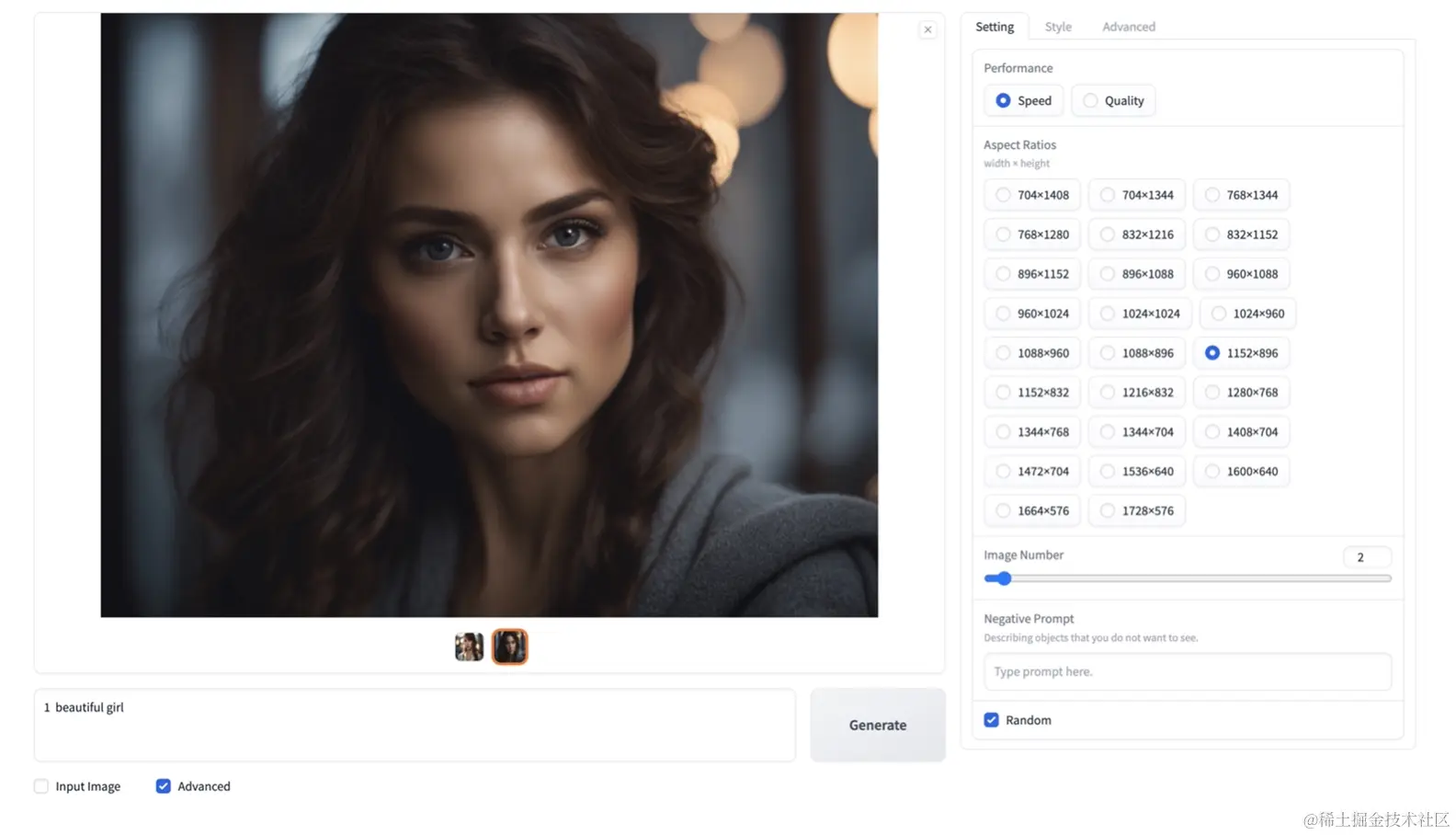The image size is (1456, 835).
Task: Go to the Setting tab
Action: 995,27
